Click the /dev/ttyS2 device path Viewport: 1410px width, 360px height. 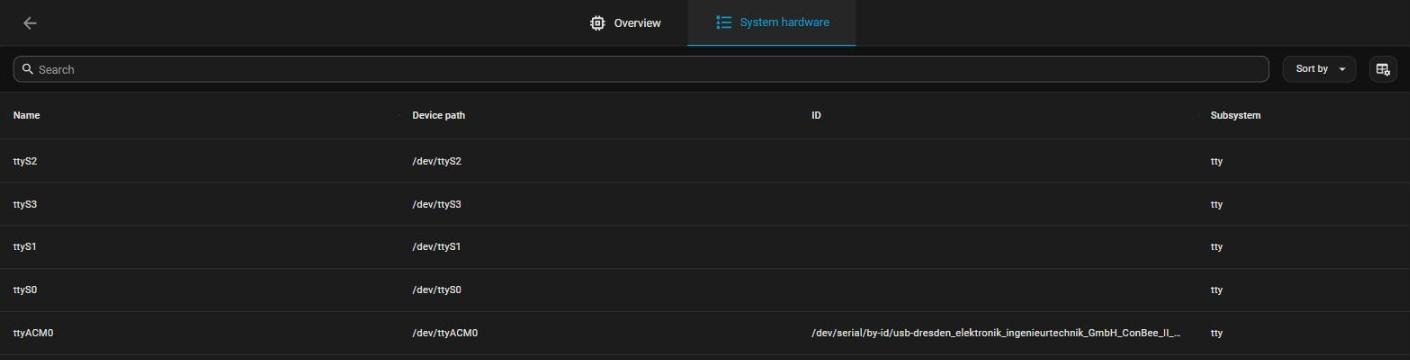437,161
